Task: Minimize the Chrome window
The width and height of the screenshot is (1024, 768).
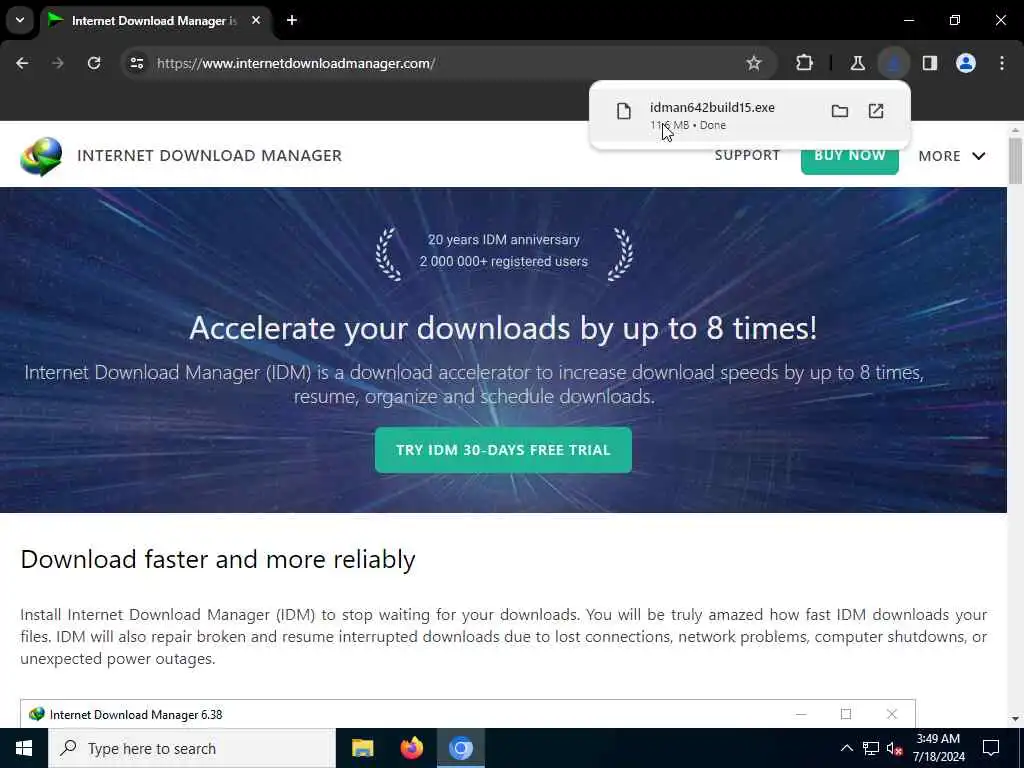Action: click(908, 20)
